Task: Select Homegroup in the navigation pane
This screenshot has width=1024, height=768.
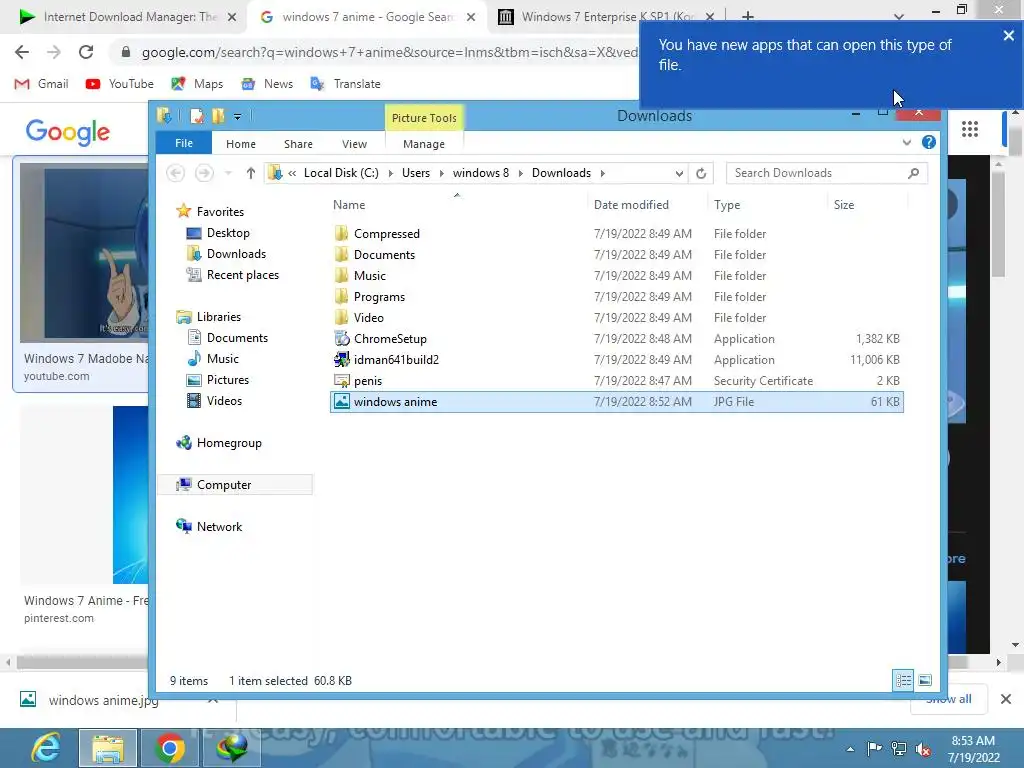Action: [x=229, y=443]
